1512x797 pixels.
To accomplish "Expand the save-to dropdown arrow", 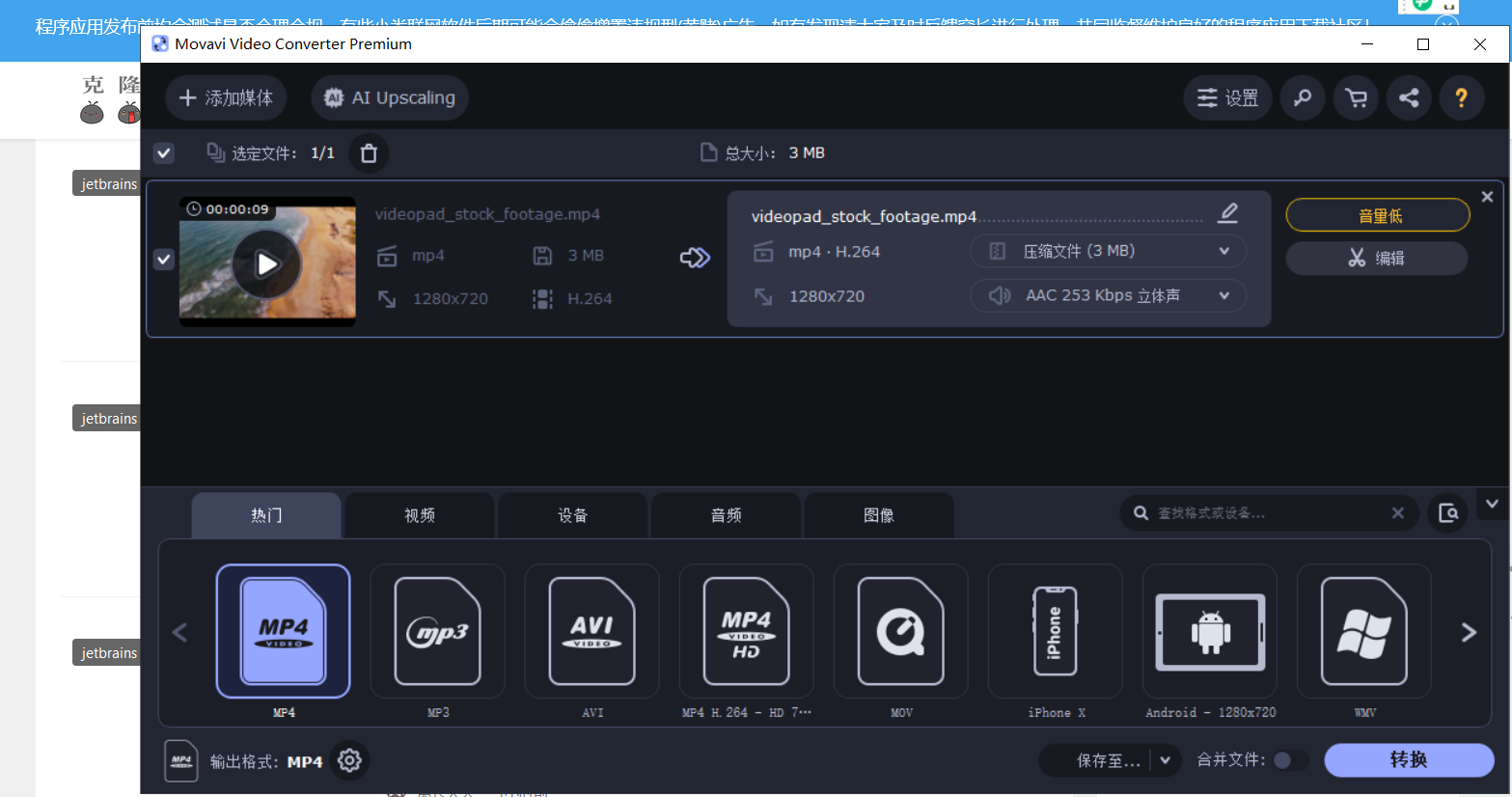I will pos(1166,760).
